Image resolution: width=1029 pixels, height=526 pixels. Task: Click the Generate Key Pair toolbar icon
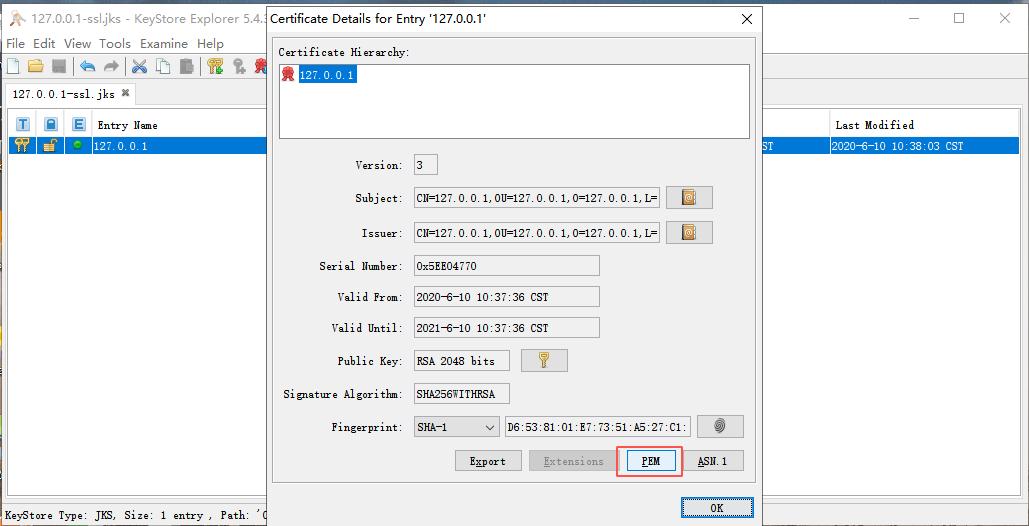[215, 66]
